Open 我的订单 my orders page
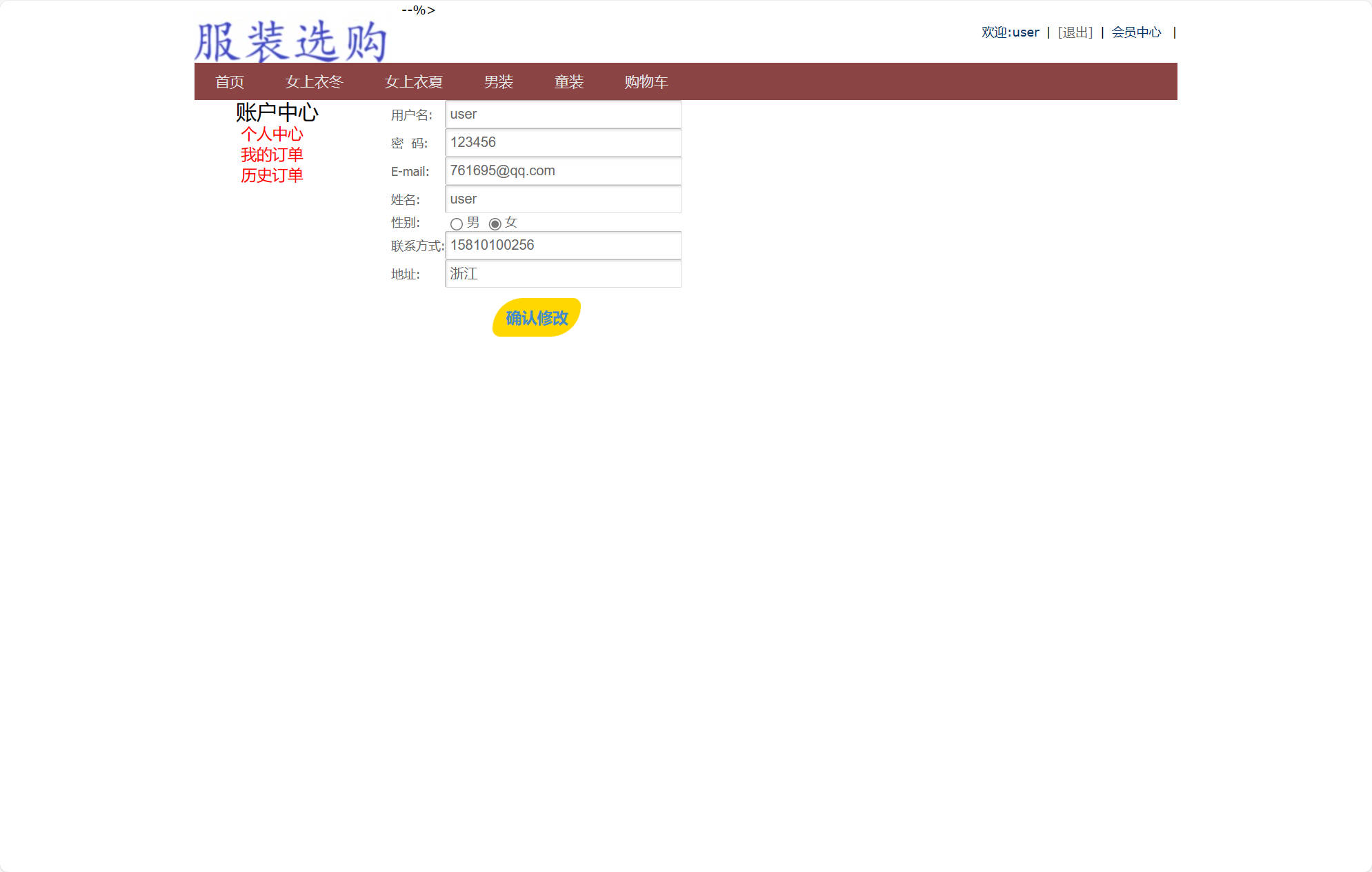Viewport: 1372px width, 872px height. click(272, 155)
